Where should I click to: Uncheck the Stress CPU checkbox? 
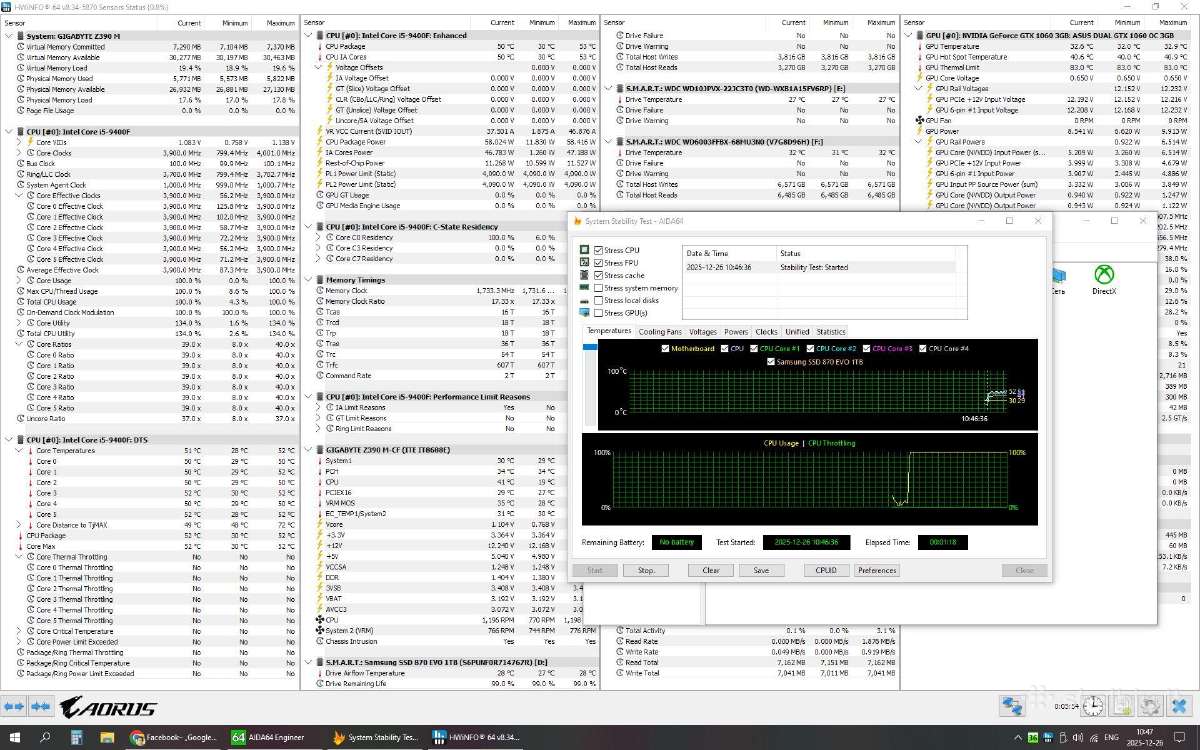pos(598,250)
